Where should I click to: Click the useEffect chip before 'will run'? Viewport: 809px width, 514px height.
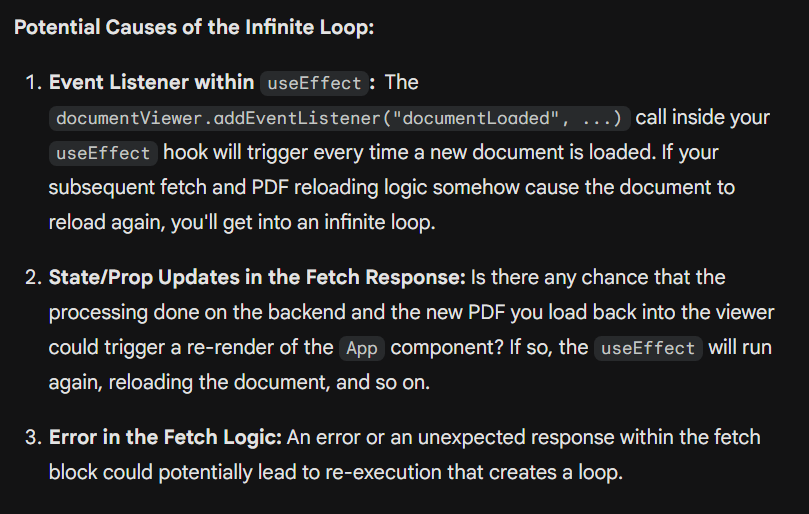click(648, 348)
